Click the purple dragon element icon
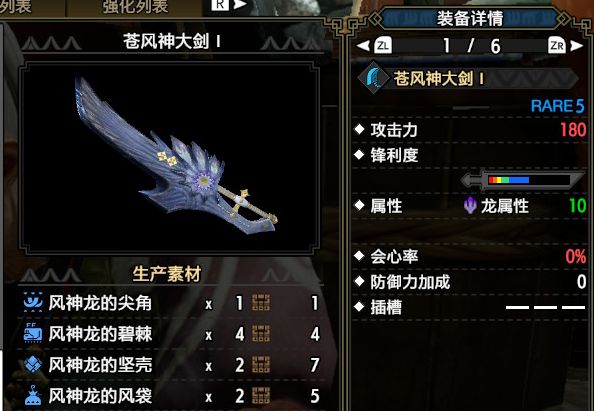This screenshot has width=594, height=411. (x=470, y=206)
